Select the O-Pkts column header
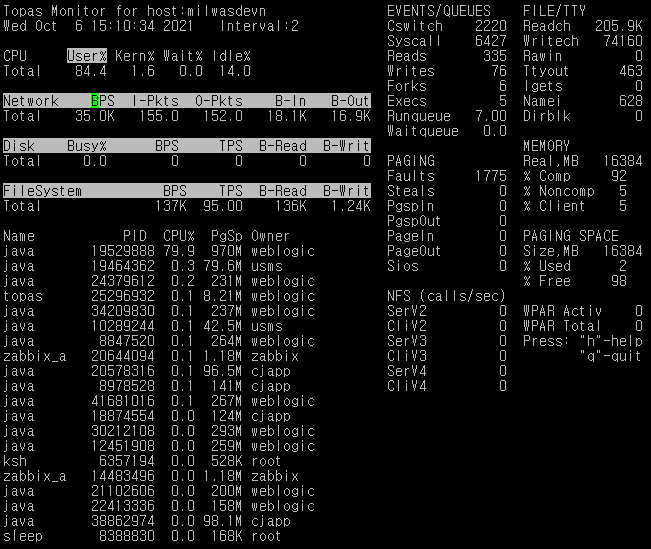The image size is (651, 549). 219,101
